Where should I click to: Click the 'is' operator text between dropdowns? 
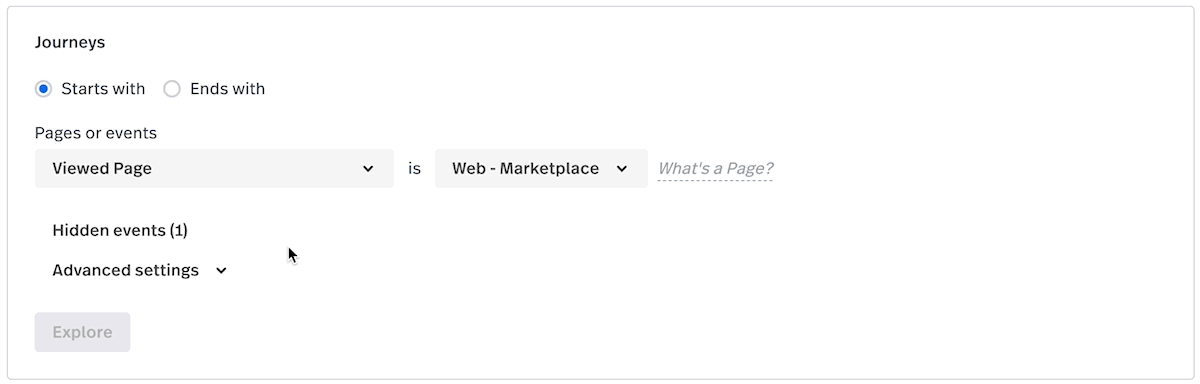coord(414,169)
